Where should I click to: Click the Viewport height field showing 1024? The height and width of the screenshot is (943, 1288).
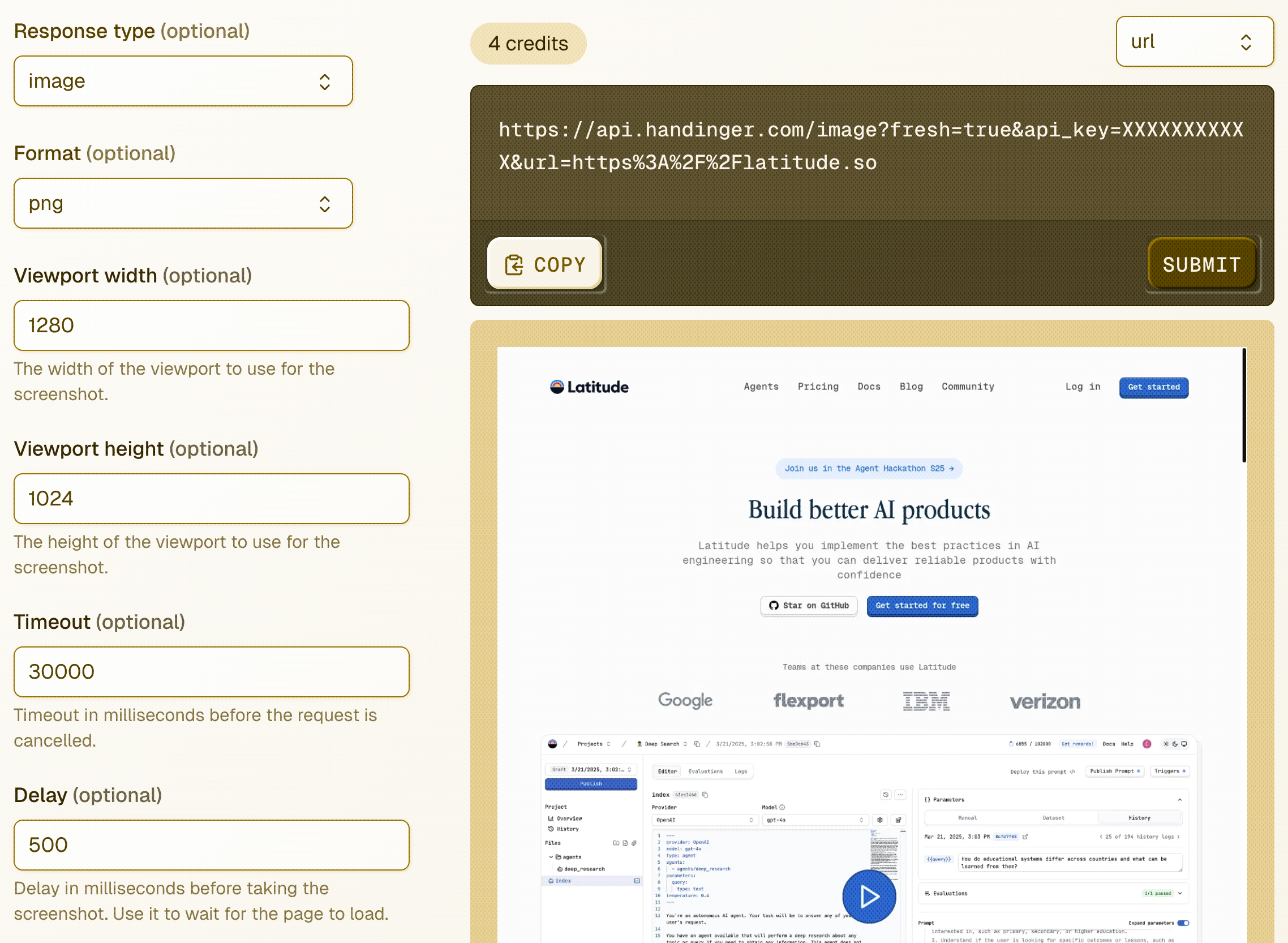[212, 498]
